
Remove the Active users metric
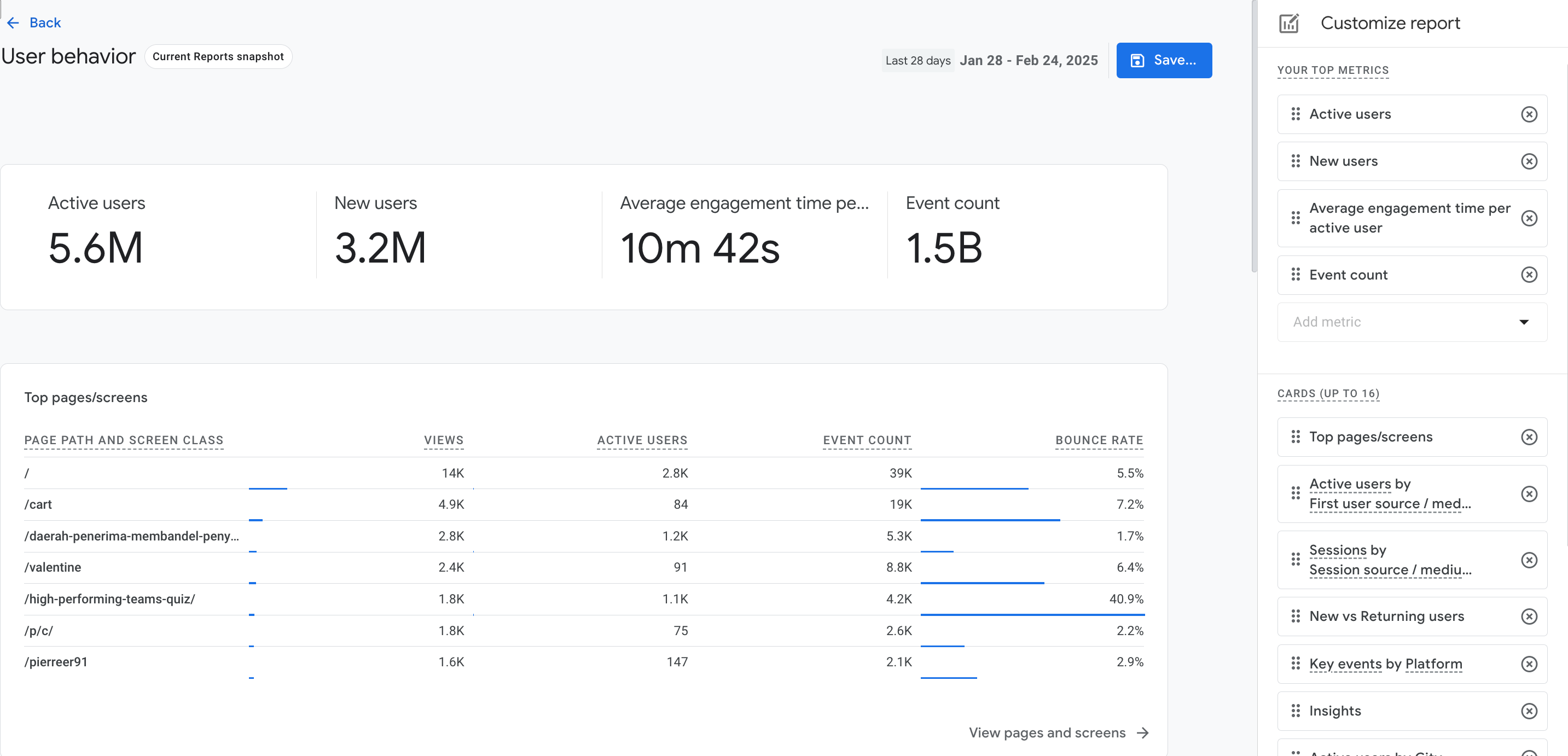point(1530,114)
